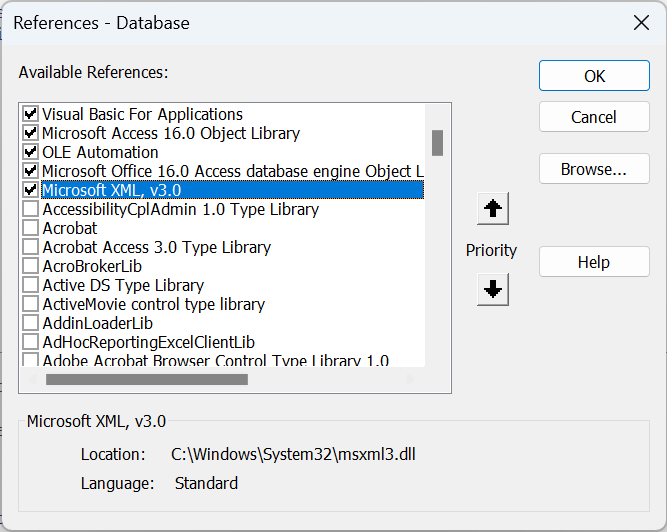Select ActiveMovie control type library item
667x532 pixels.
(153, 304)
